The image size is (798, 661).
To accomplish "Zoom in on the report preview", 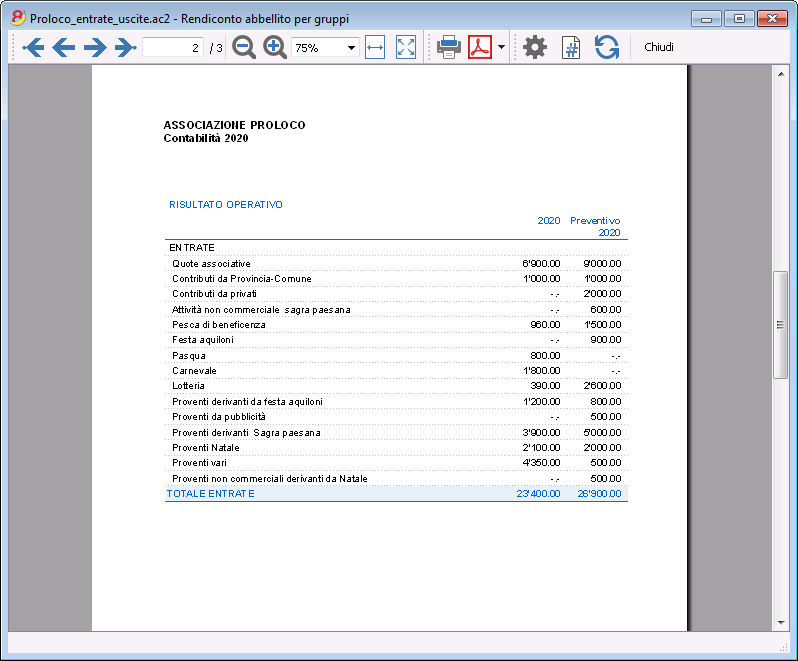I will [274, 47].
